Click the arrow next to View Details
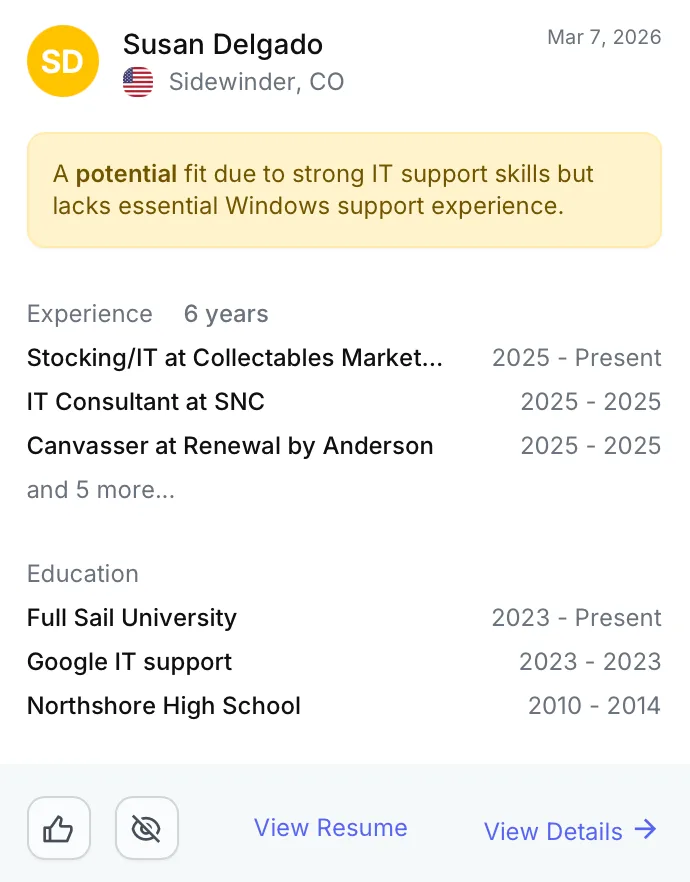 [646, 829]
